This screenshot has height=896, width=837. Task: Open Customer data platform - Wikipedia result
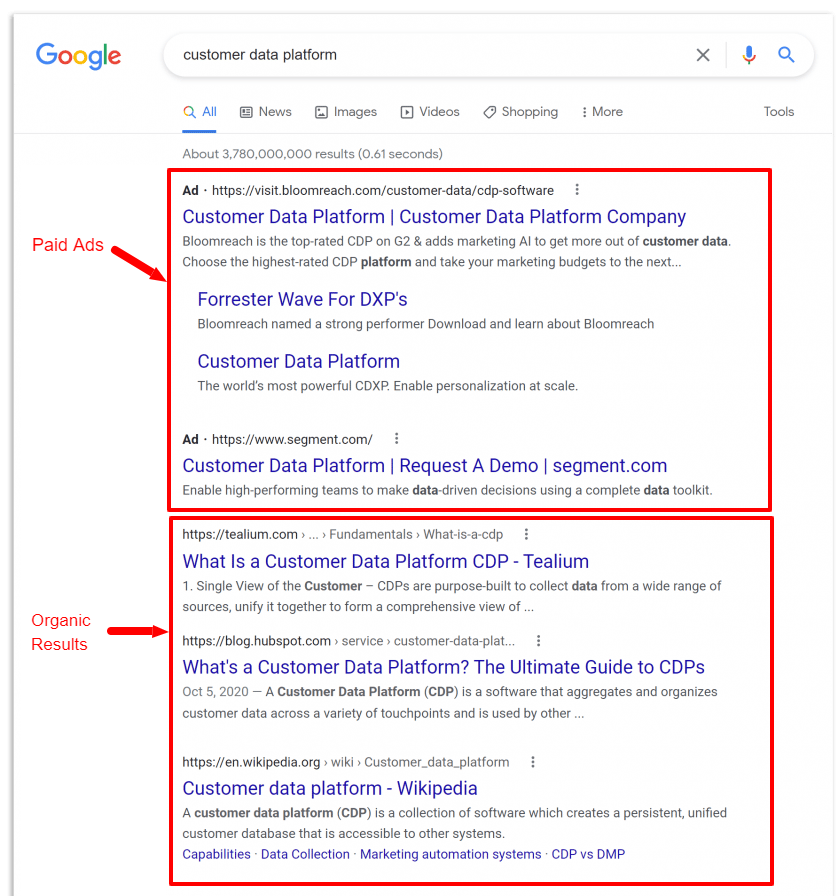click(x=330, y=789)
